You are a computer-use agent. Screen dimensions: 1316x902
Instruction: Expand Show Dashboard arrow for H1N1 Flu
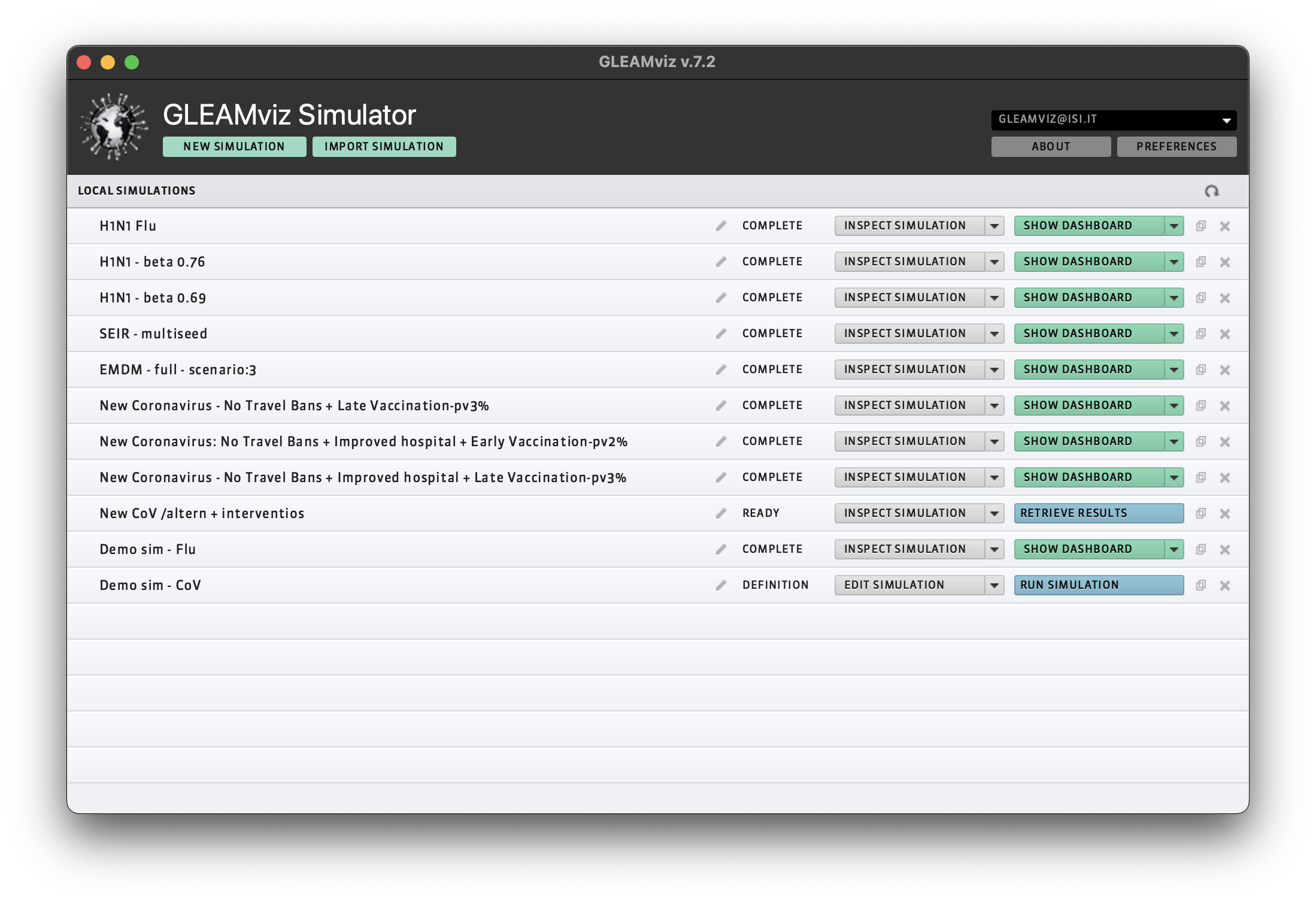(1174, 226)
